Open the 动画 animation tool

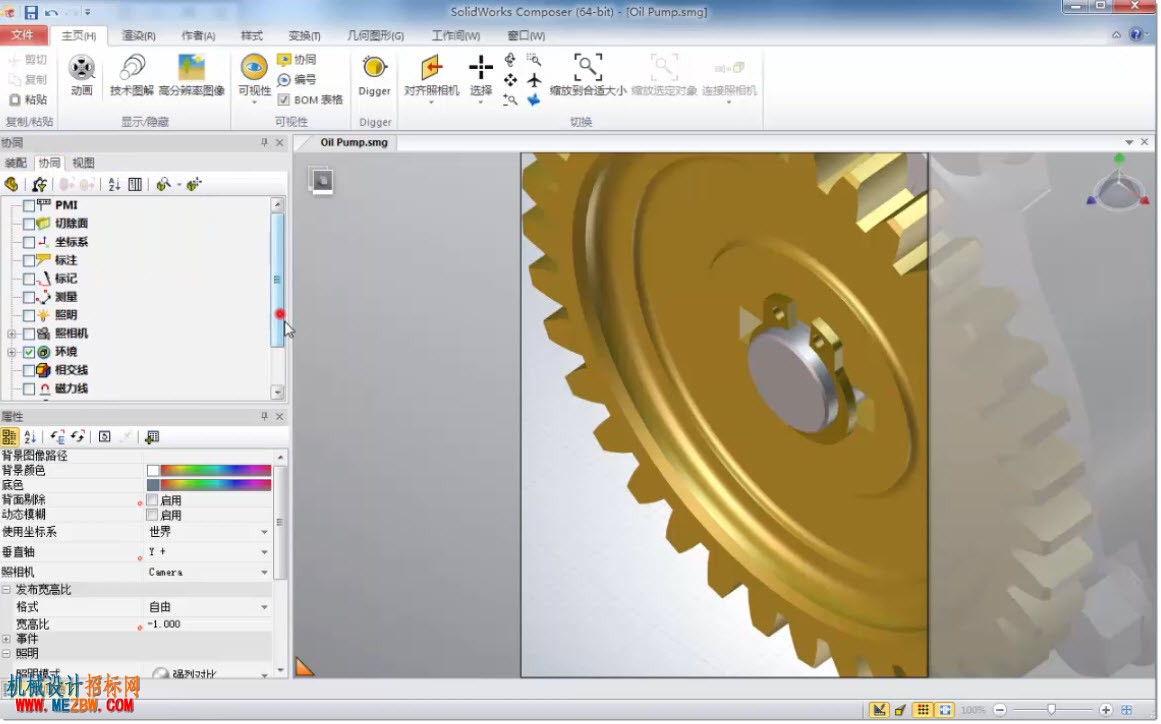coord(81,76)
